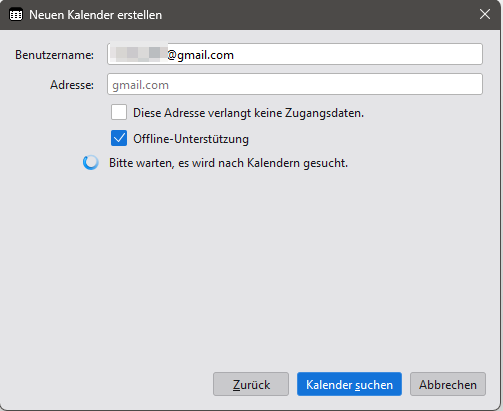The height and width of the screenshot is (411, 503).
Task: Place cursor after '@gmail.com' in username
Action: [235, 55]
